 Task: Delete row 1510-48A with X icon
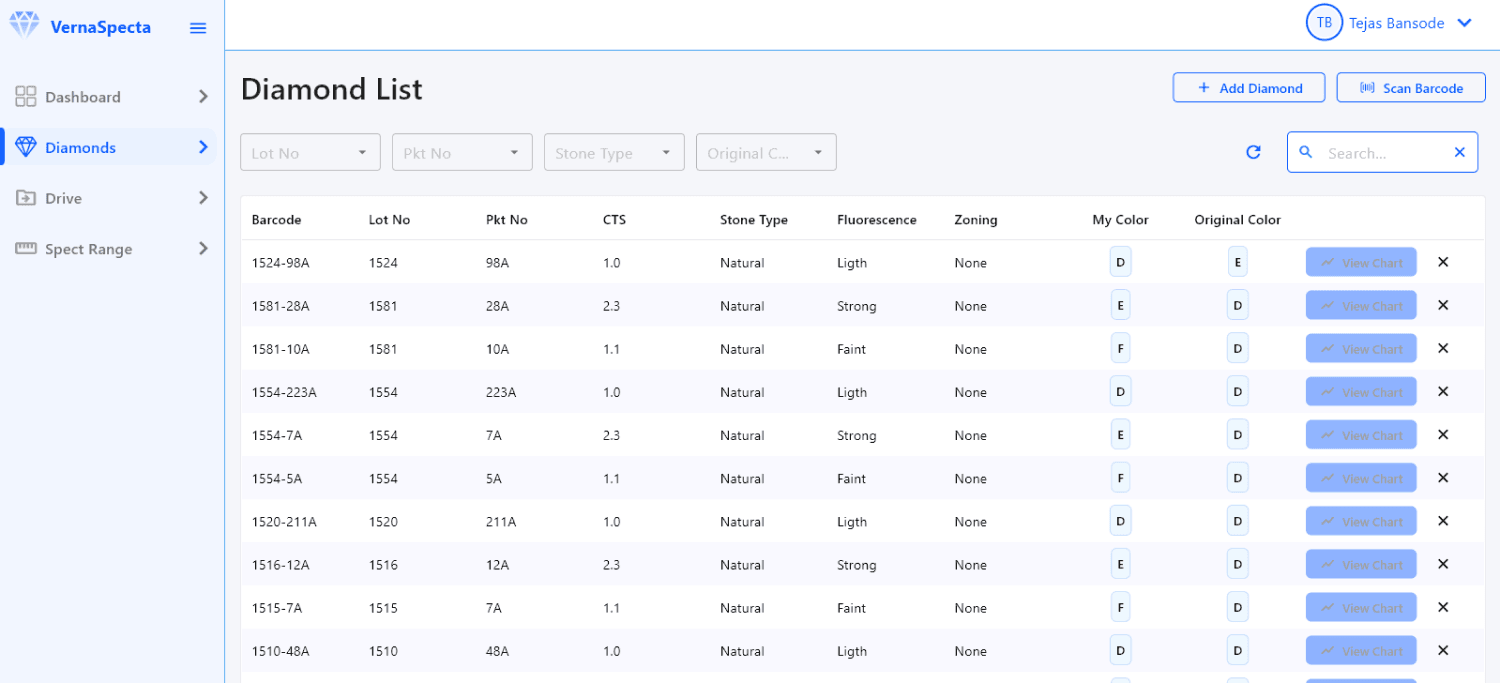(1443, 650)
